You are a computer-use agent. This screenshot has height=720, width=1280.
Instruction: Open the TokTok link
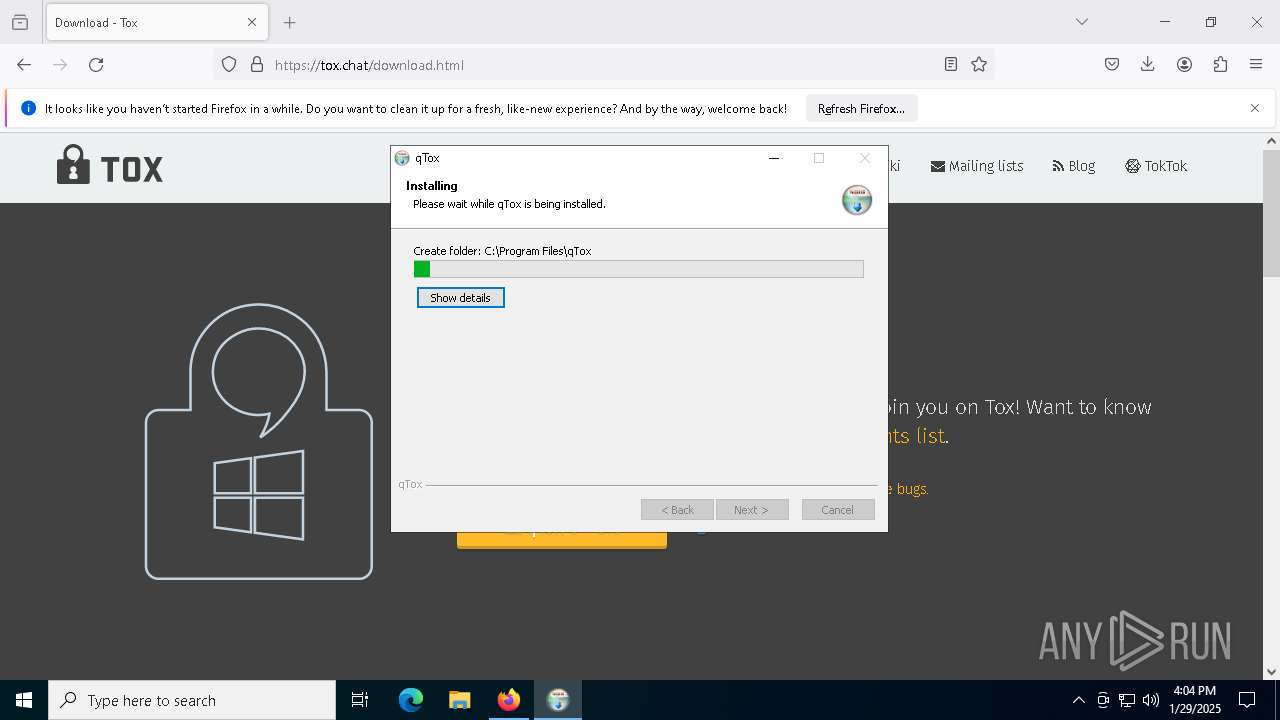coord(1156,166)
